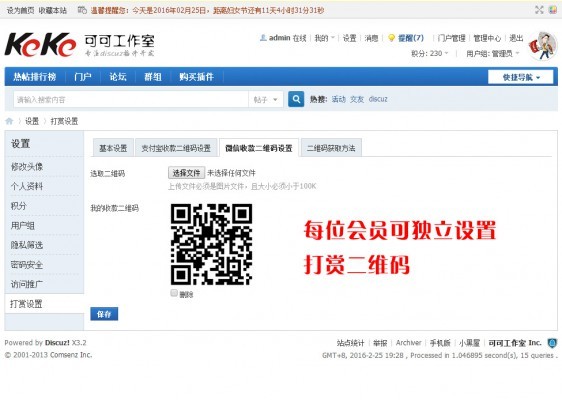Open the 论坛 nav item
This screenshot has width=562, height=400.
pyautogui.click(x=118, y=77)
